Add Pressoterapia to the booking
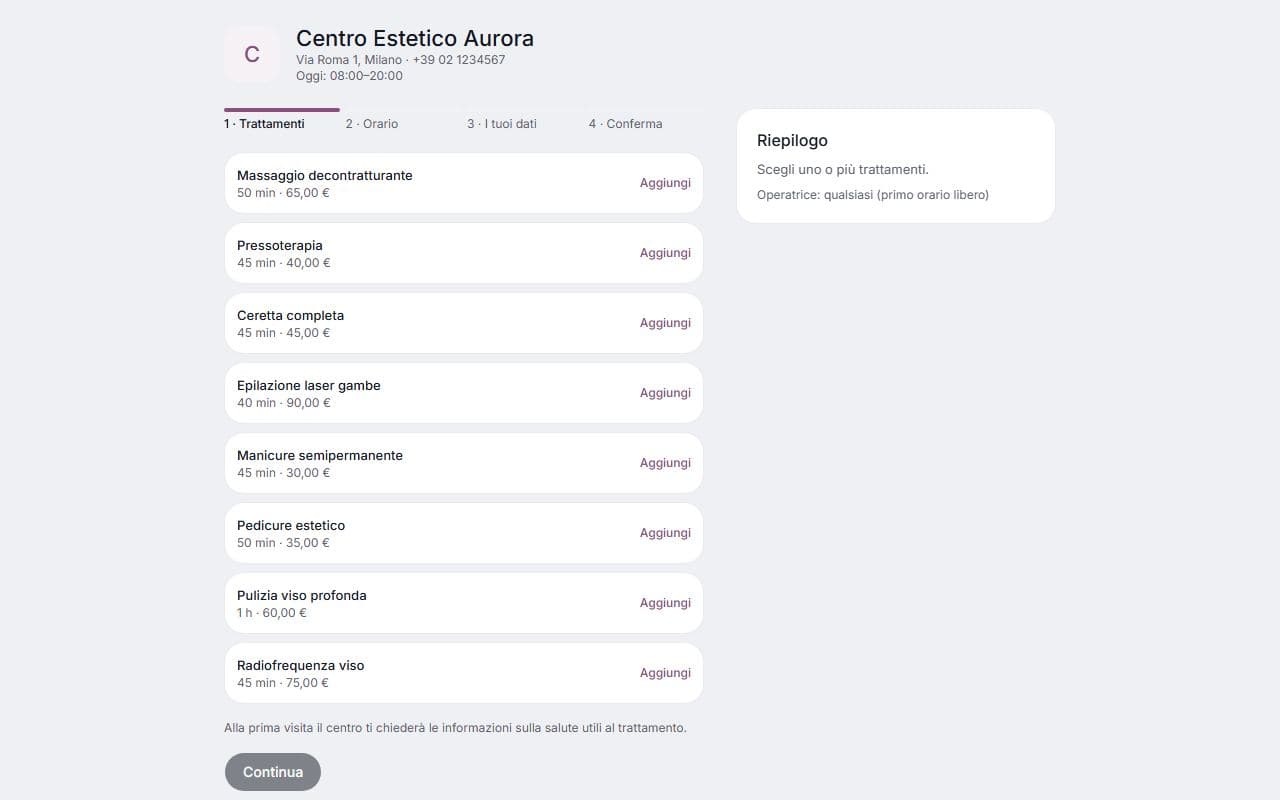The width and height of the screenshot is (1280, 800). 665,253
